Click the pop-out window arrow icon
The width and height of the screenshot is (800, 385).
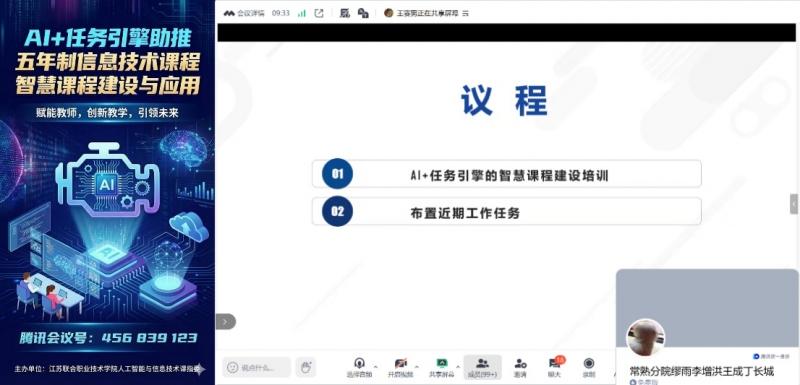tap(319, 13)
